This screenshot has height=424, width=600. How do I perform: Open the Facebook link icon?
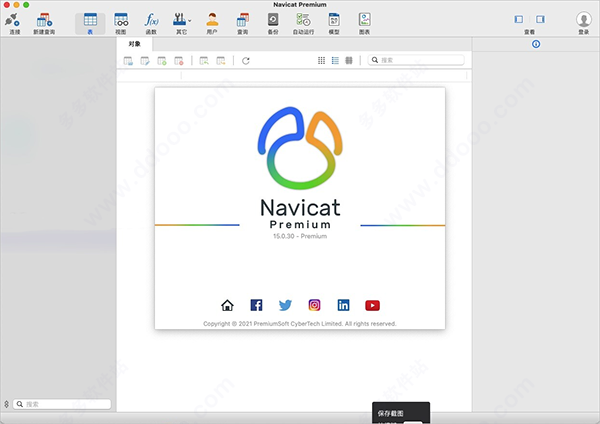tap(256, 305)
